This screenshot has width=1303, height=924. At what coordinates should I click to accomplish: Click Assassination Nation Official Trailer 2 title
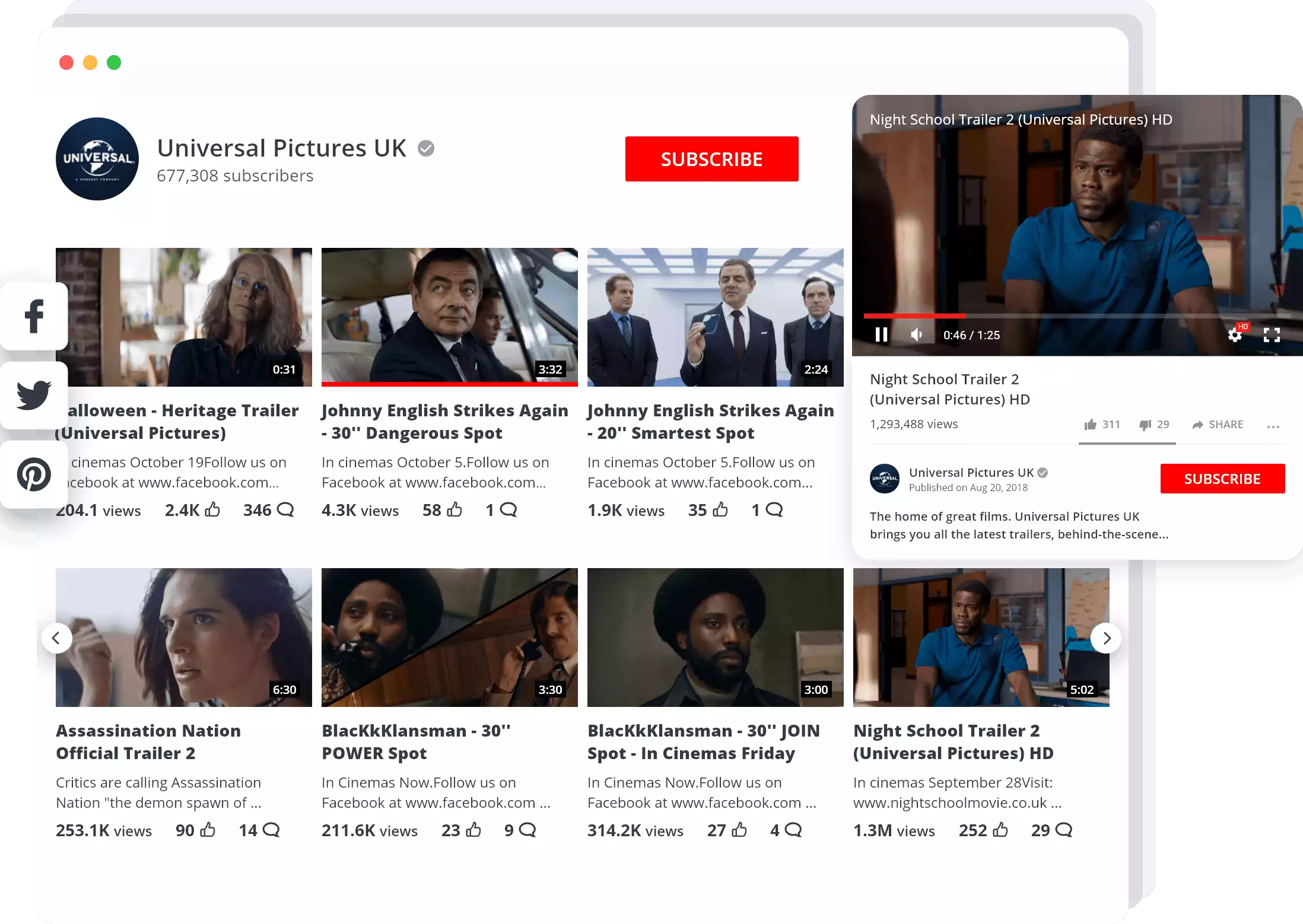[x=148, y=742]
